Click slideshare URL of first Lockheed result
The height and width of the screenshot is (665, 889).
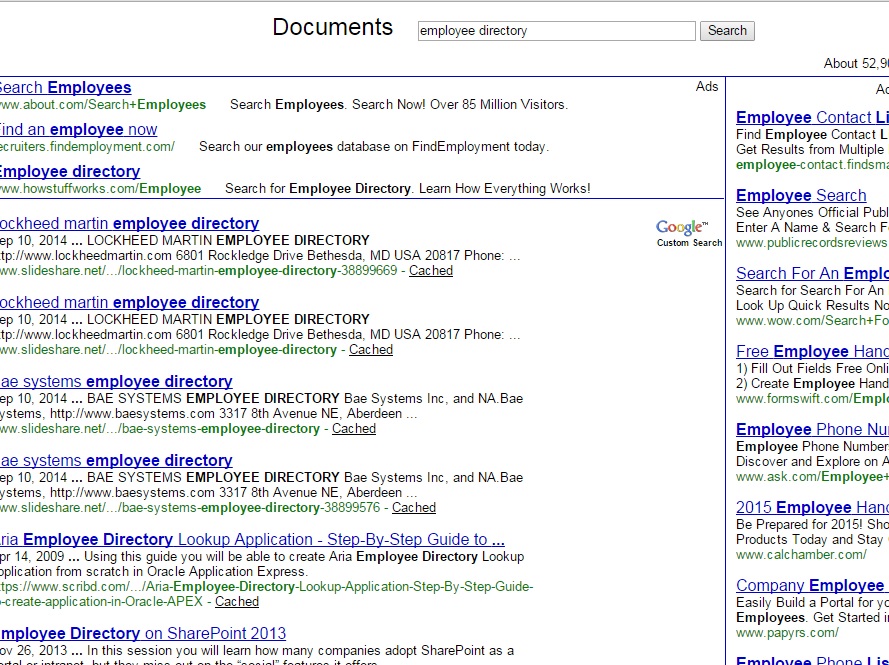[x=198, y=270]
